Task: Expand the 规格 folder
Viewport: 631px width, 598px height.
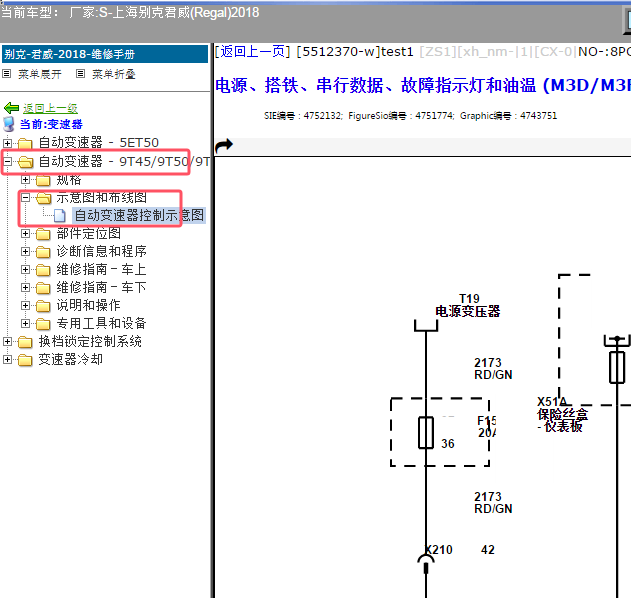Action: click(25, 179)
